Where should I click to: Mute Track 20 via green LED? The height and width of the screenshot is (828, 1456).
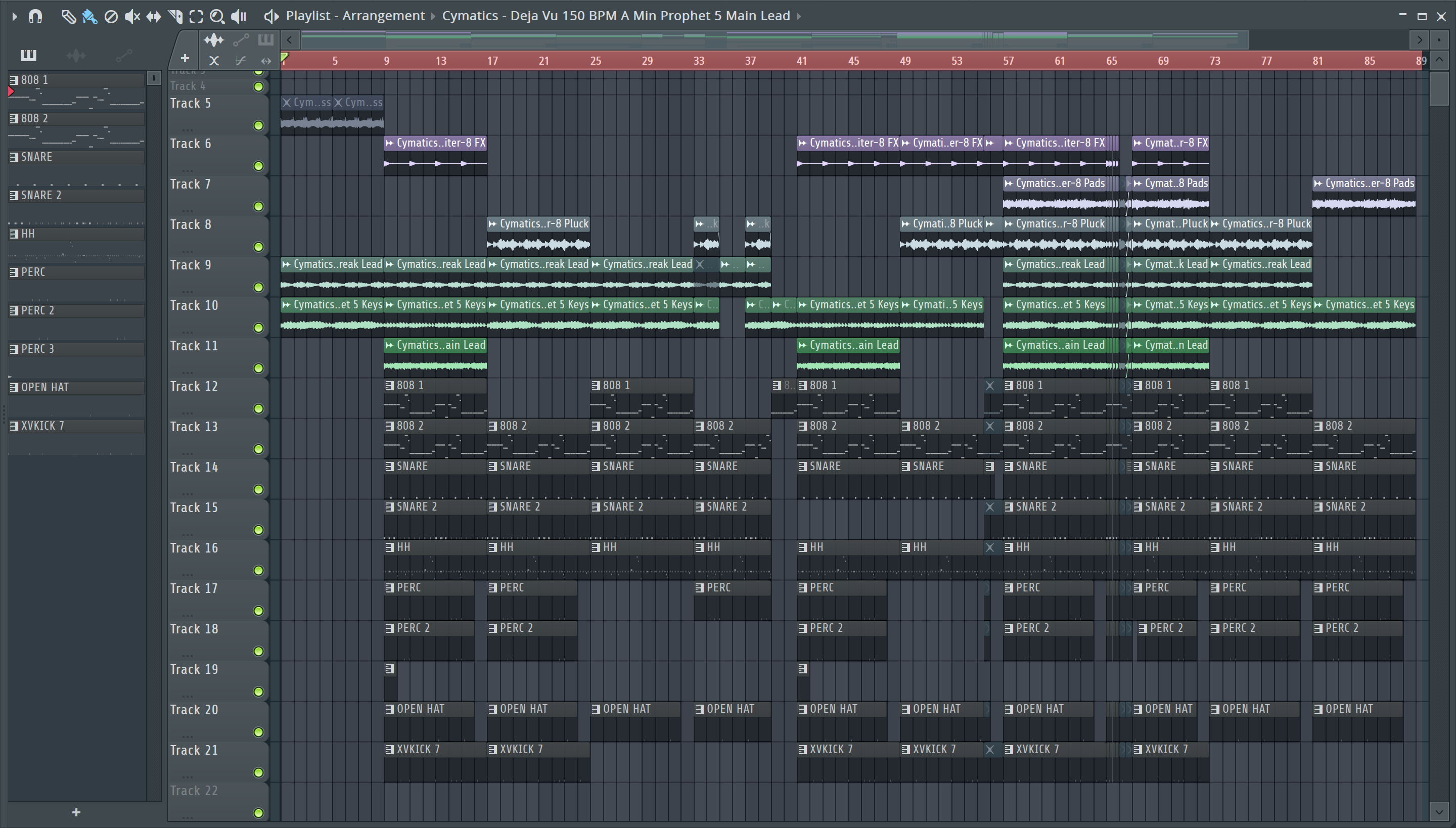click(x=259, y=732)
